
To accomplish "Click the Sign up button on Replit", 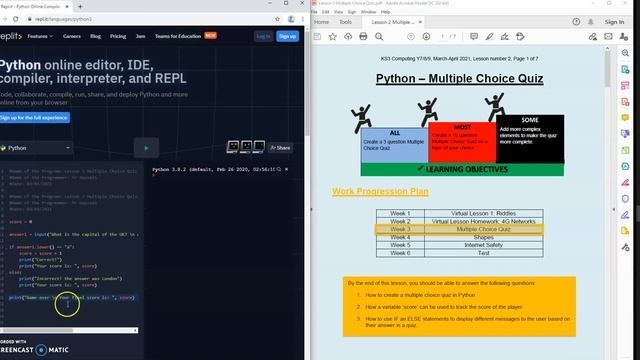I will 287,36.
